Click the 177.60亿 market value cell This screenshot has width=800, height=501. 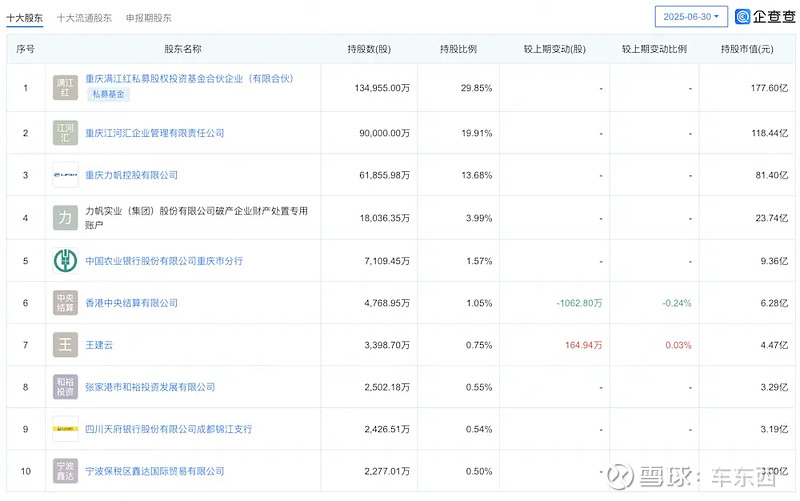point(769,88)
